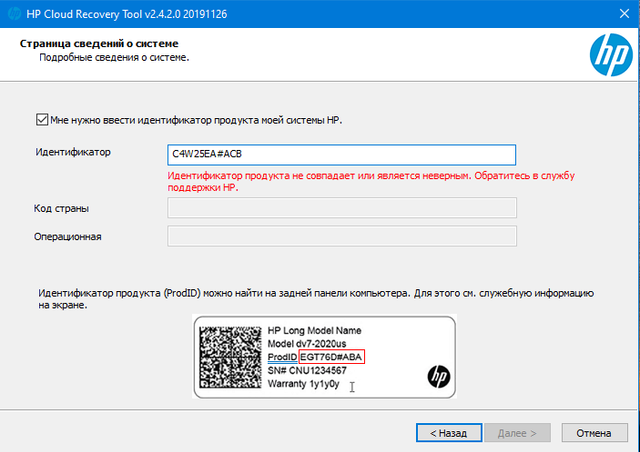This screenshot has width=640, height=452.
Task: Click the Warranty 1y1y0y text
Action: click(x=303, y=384)
